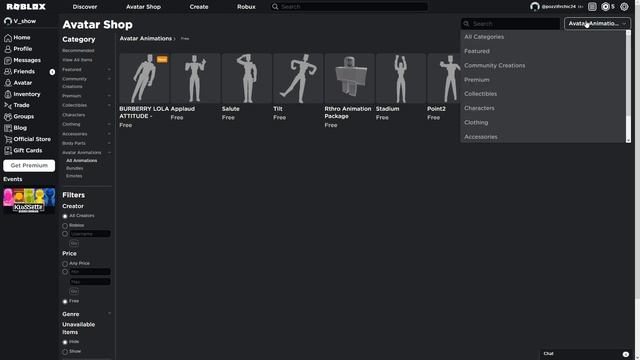The image size is (640, 360).
Task: Click the Get Premium button
Action: point(29,166)
